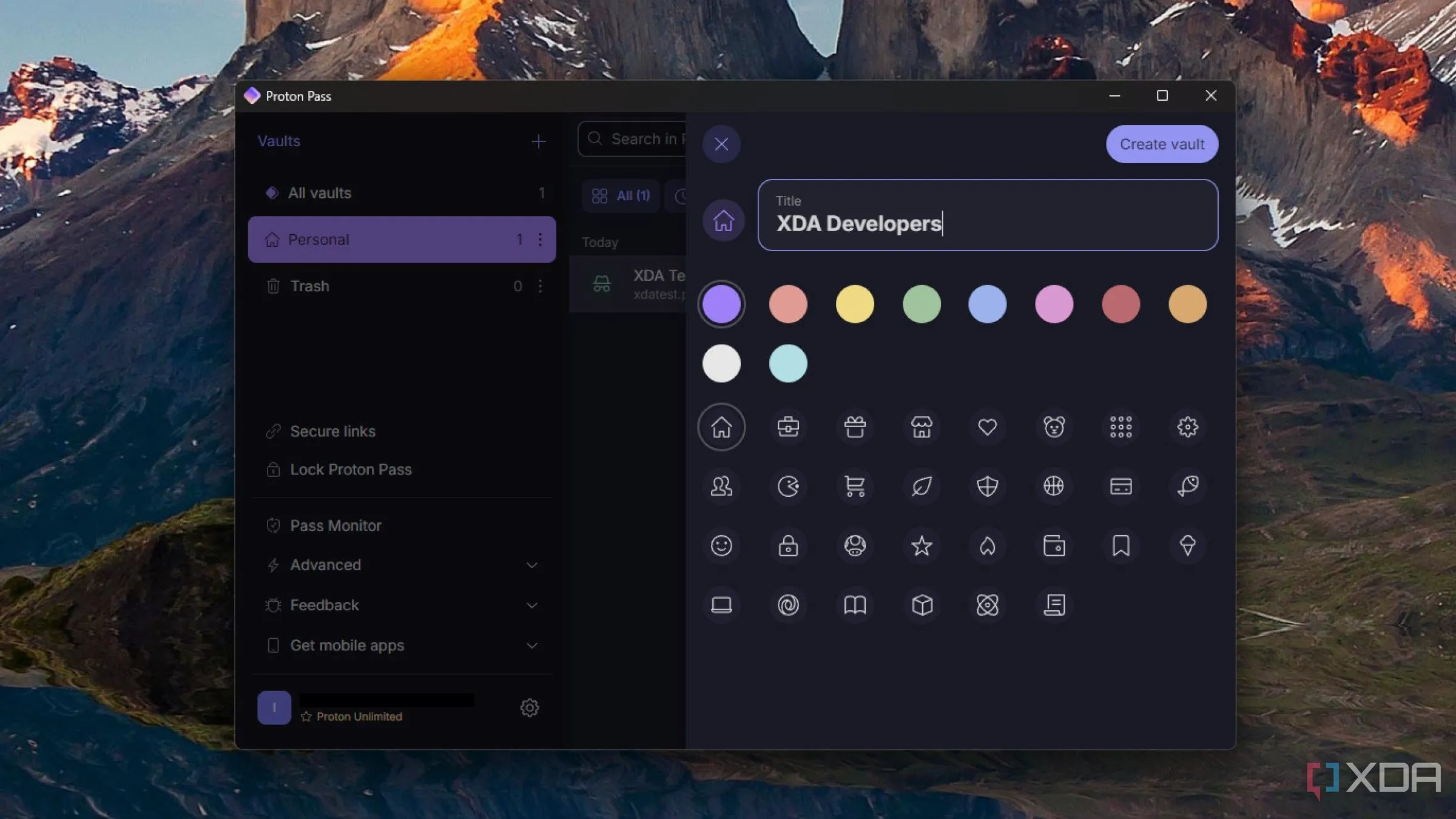This screenshot has width=1456, height=819.
Task: Choose the salmon pink vault color
Action: click(x=788, y=304)
